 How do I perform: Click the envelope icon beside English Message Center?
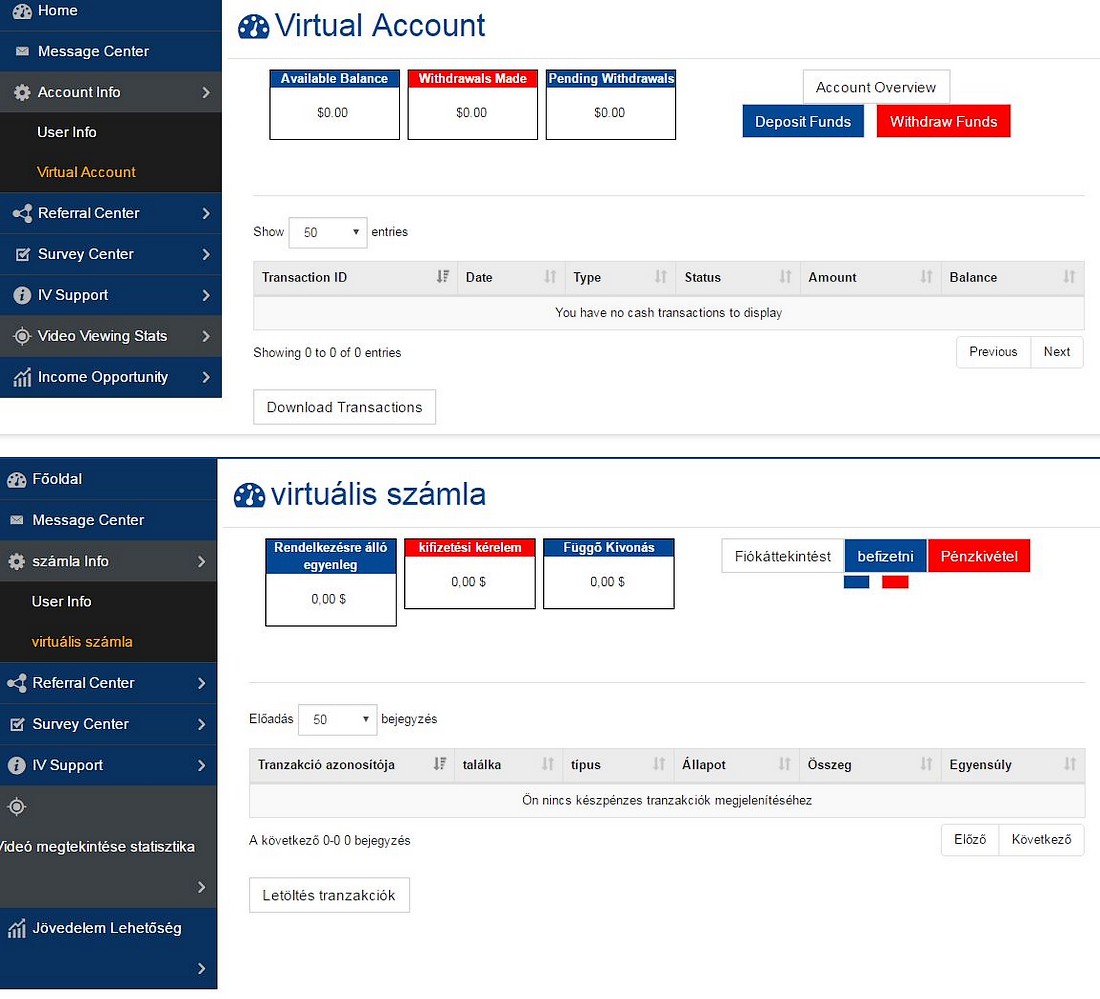pyautogui.click(x=22, y=52)
